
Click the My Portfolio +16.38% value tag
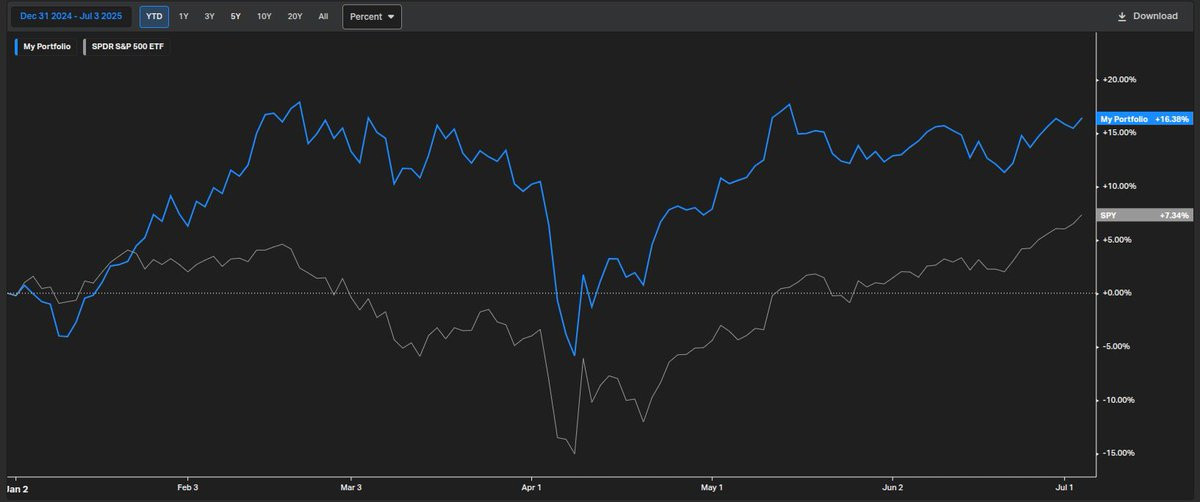click(1145, 118)
